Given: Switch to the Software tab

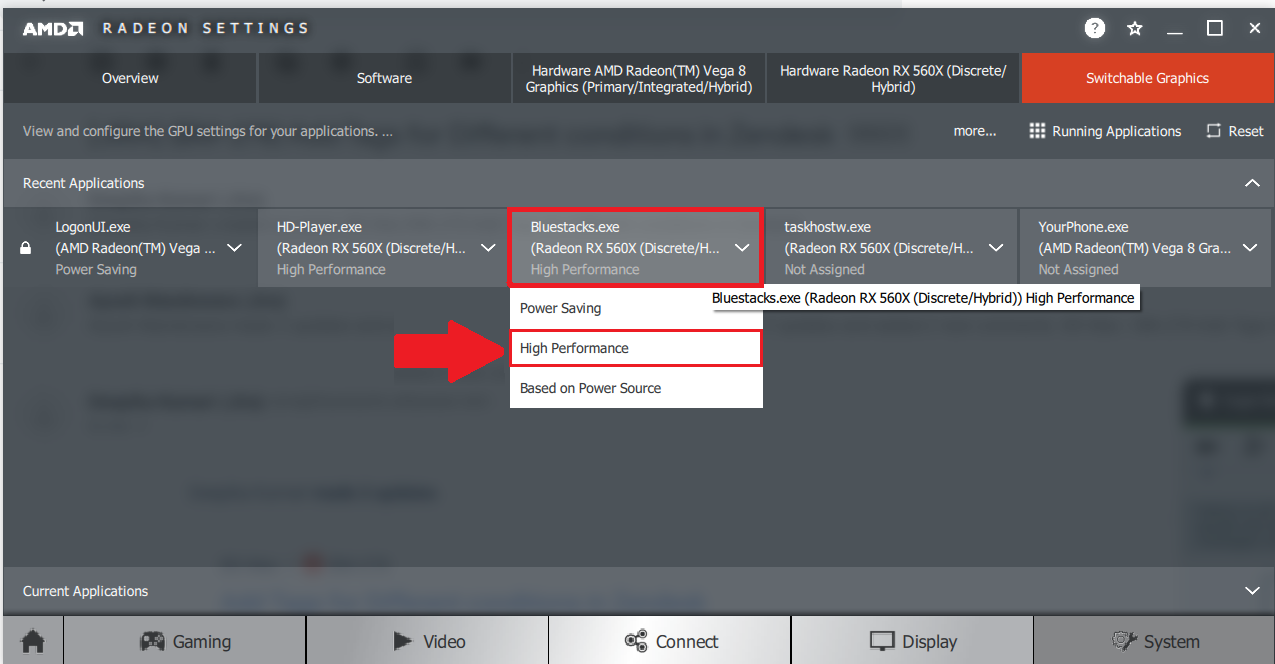Looking at the screenshot, I should click(x=384, y=78).
